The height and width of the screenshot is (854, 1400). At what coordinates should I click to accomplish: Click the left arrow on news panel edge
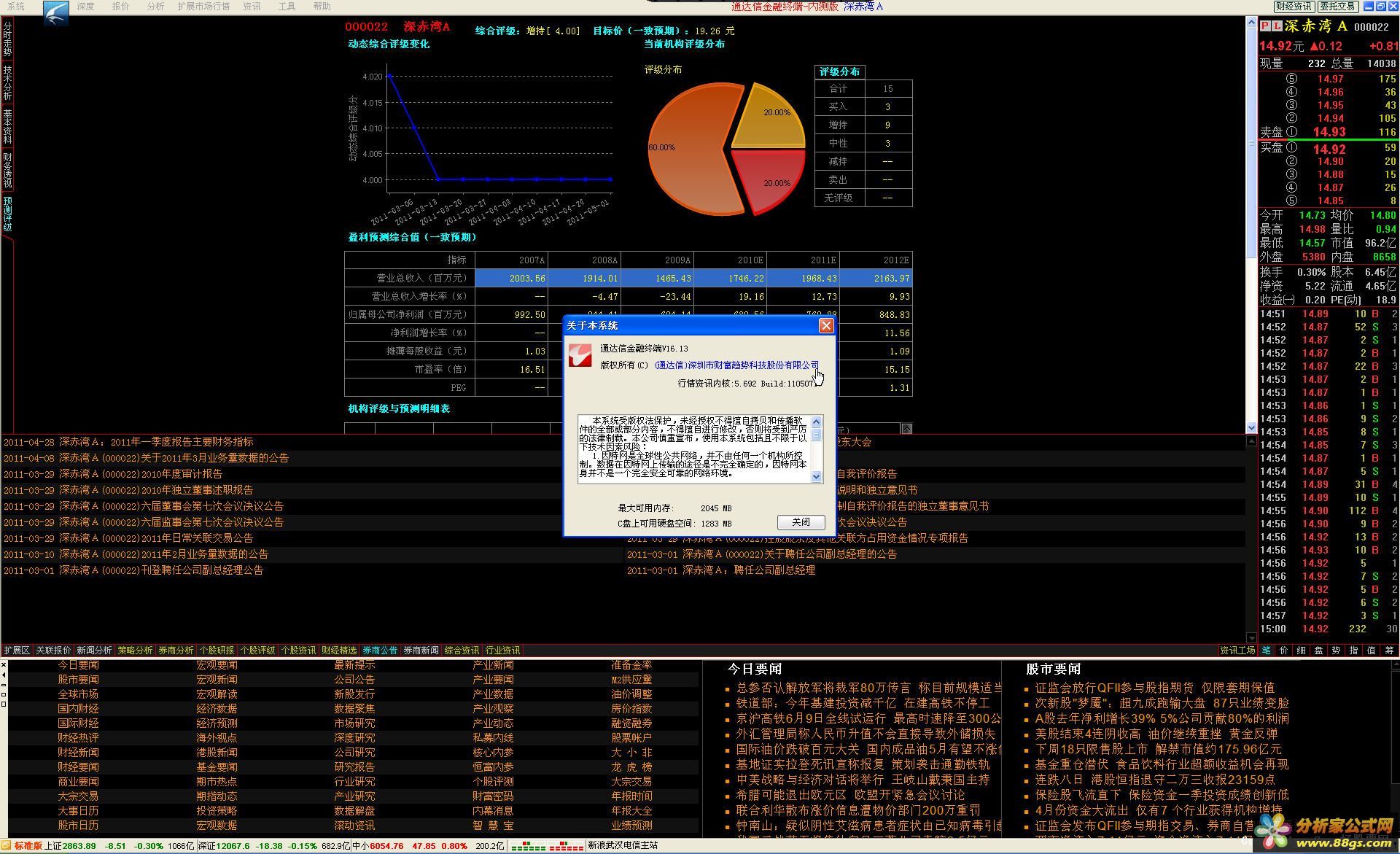click(4, 675)
